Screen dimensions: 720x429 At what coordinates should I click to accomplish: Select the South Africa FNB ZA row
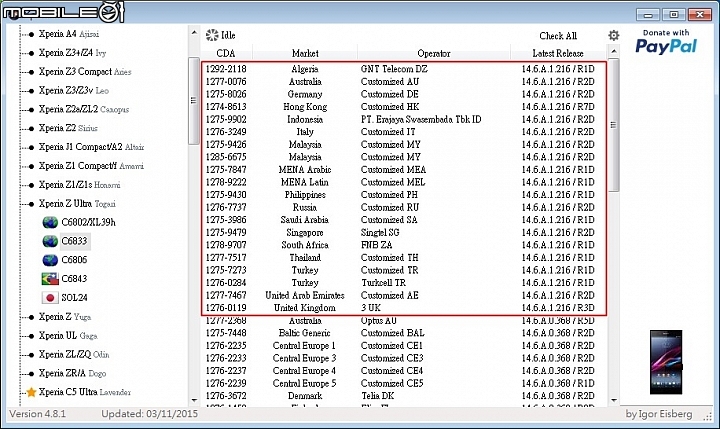click(404, 245)
